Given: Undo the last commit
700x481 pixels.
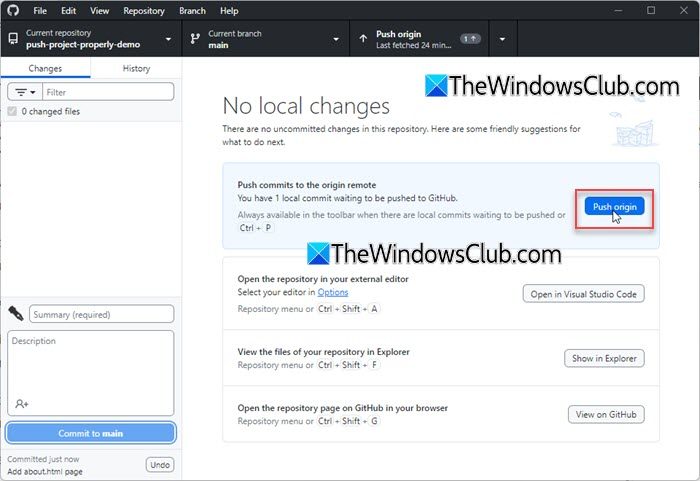Looking at the screenshot, I should point(160,465).
